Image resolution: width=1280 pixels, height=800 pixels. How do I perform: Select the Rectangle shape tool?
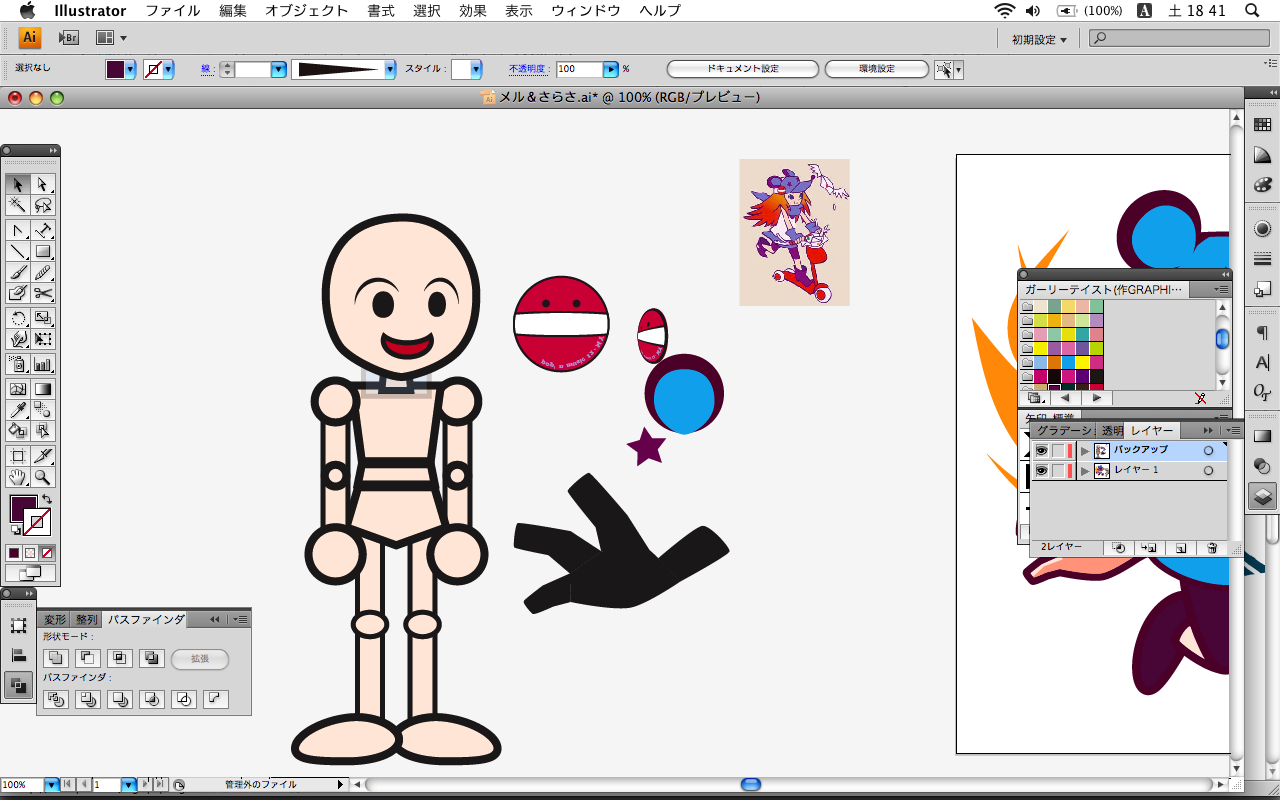coord(43,251)
